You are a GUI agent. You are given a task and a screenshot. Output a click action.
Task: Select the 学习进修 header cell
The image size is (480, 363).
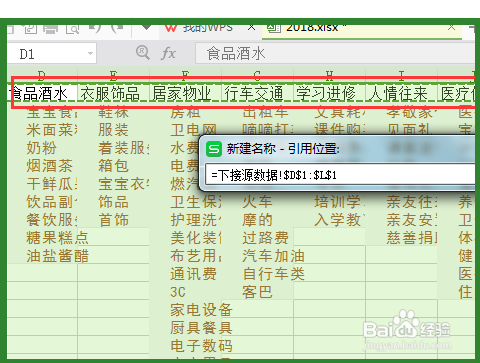[329, 94]
